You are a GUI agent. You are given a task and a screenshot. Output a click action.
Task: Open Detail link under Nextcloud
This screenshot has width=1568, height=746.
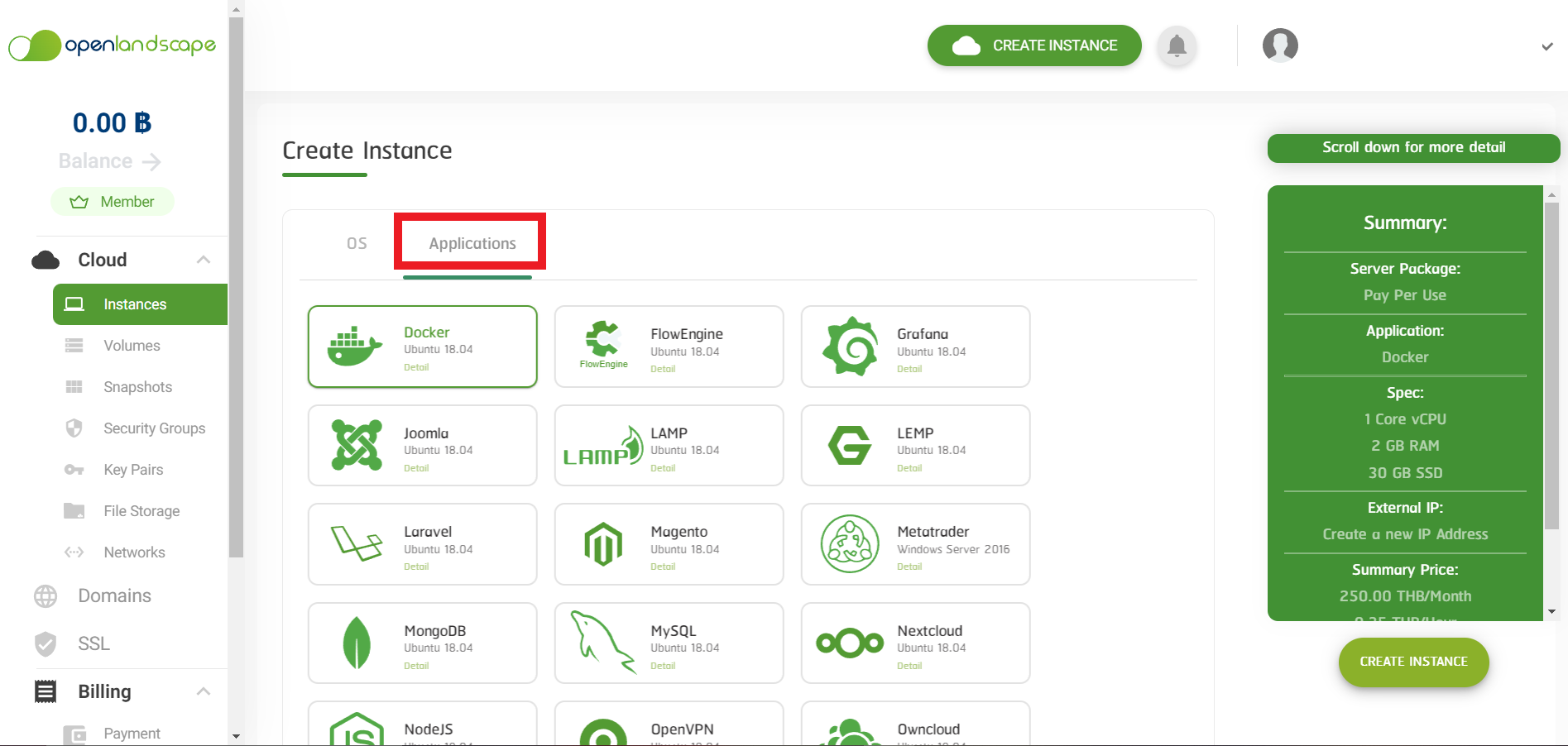[909, 666]
